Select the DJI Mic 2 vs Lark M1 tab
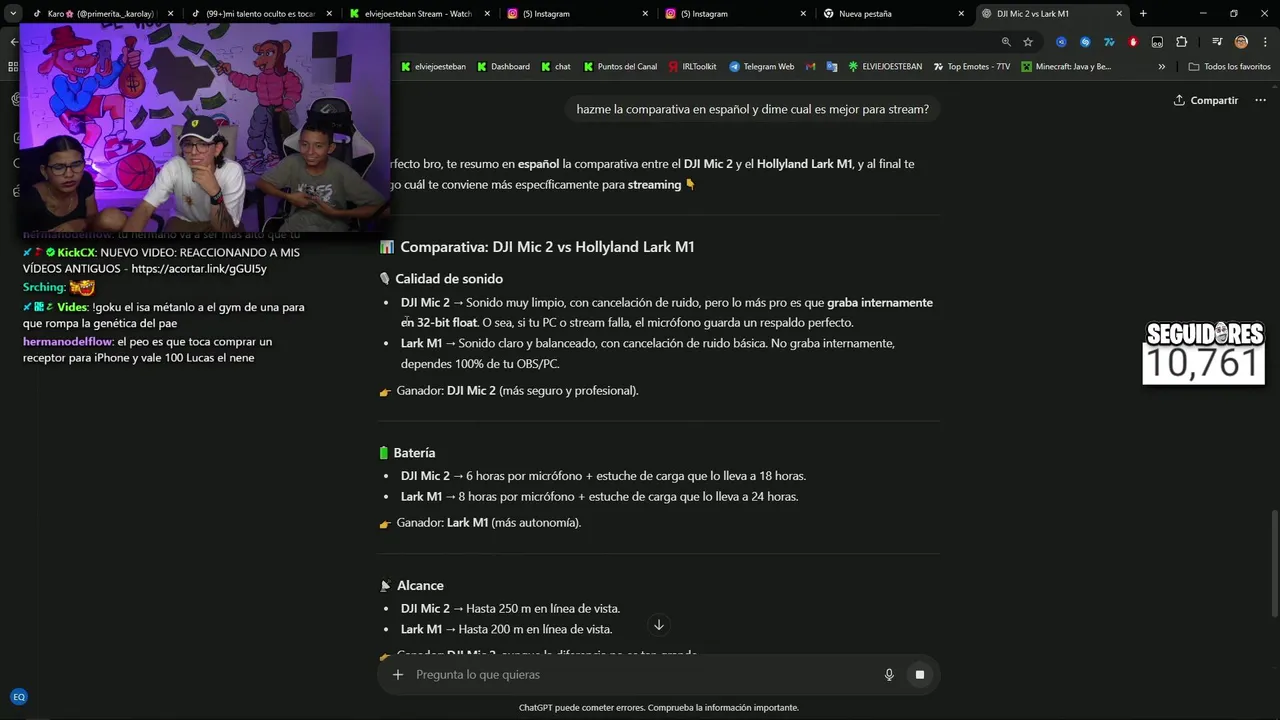This screenshot has width=1280, height=720. point(1040,14)
